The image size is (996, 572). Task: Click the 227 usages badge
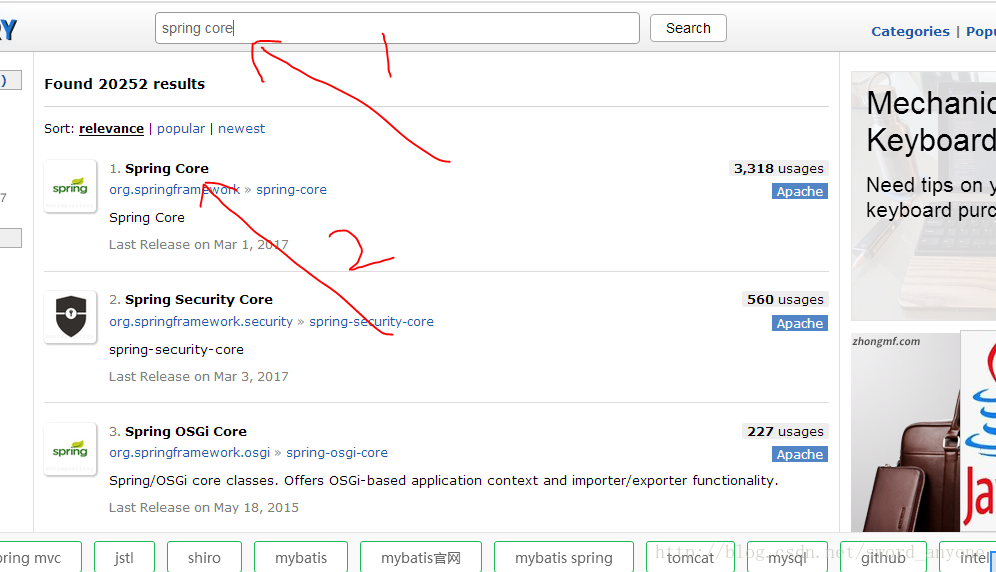785,432
